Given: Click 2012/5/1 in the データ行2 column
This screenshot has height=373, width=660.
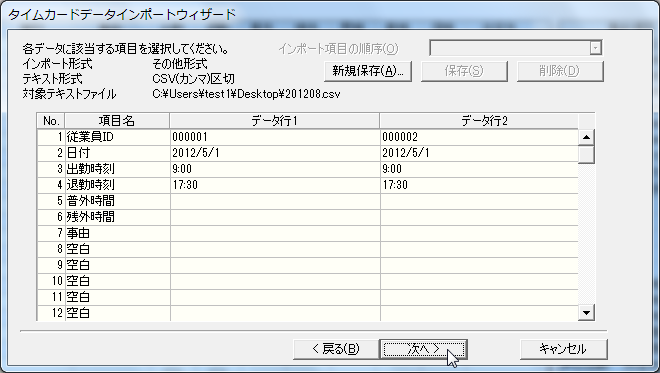Looking at the screenshot, I should tap(406, 153).
